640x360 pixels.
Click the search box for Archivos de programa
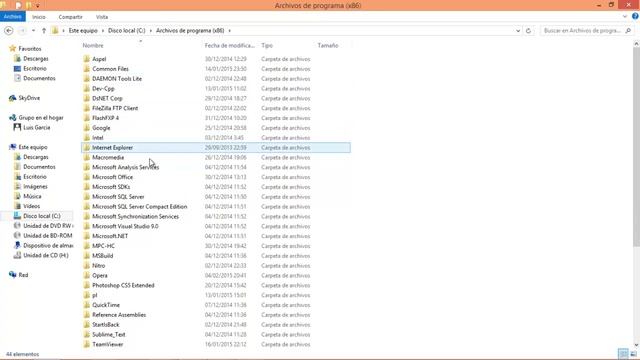point(588,31)
